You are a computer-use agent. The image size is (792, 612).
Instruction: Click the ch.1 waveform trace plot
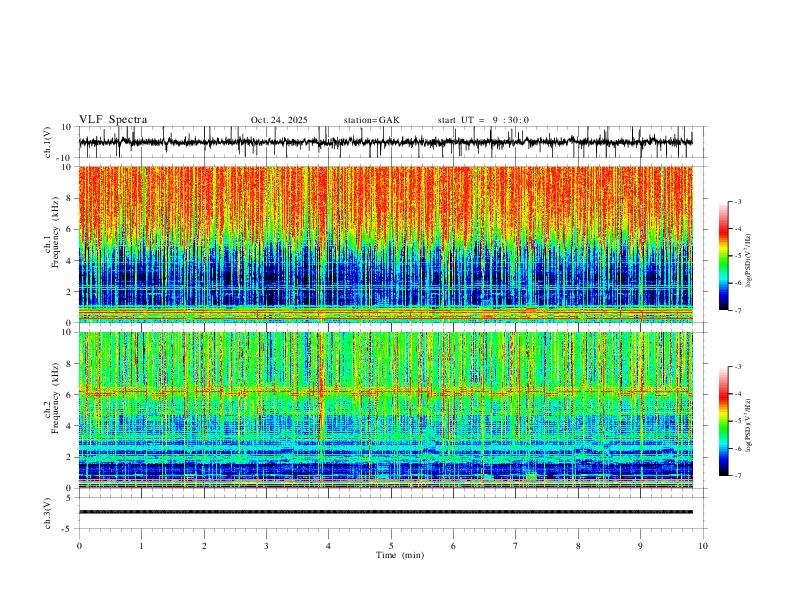click(385, 142)
